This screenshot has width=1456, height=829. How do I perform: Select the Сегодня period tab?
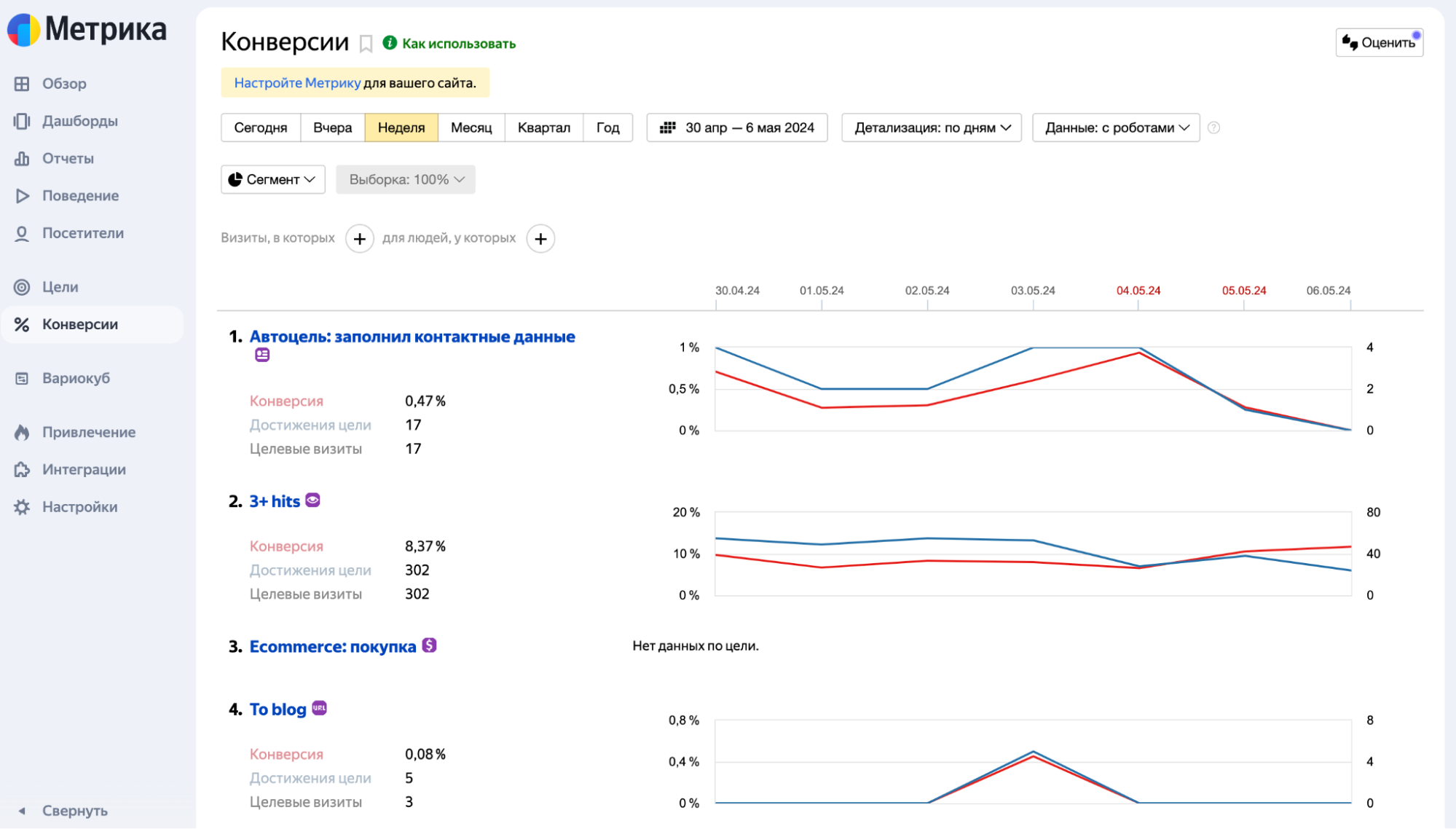[261, 128]
